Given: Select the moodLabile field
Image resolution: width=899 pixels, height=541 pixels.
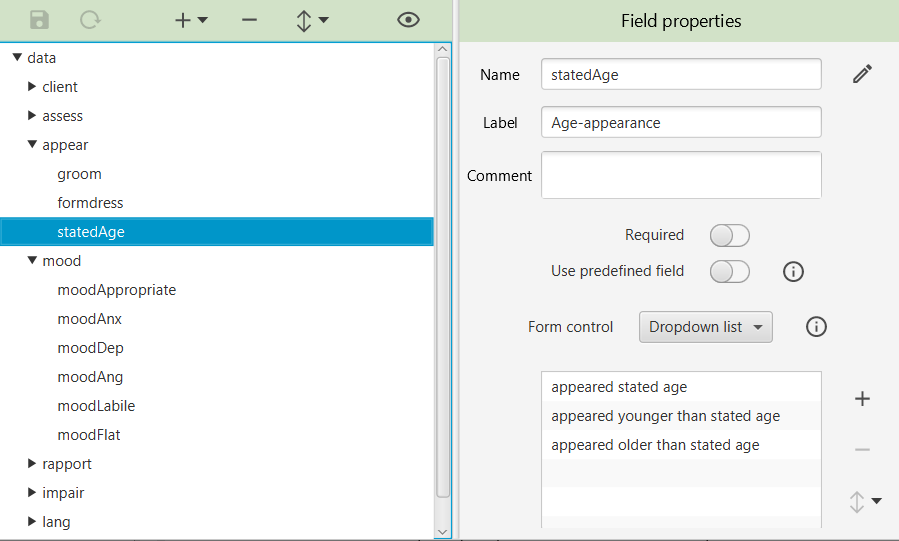Looking at the screenshot, I should click(96, 406).
